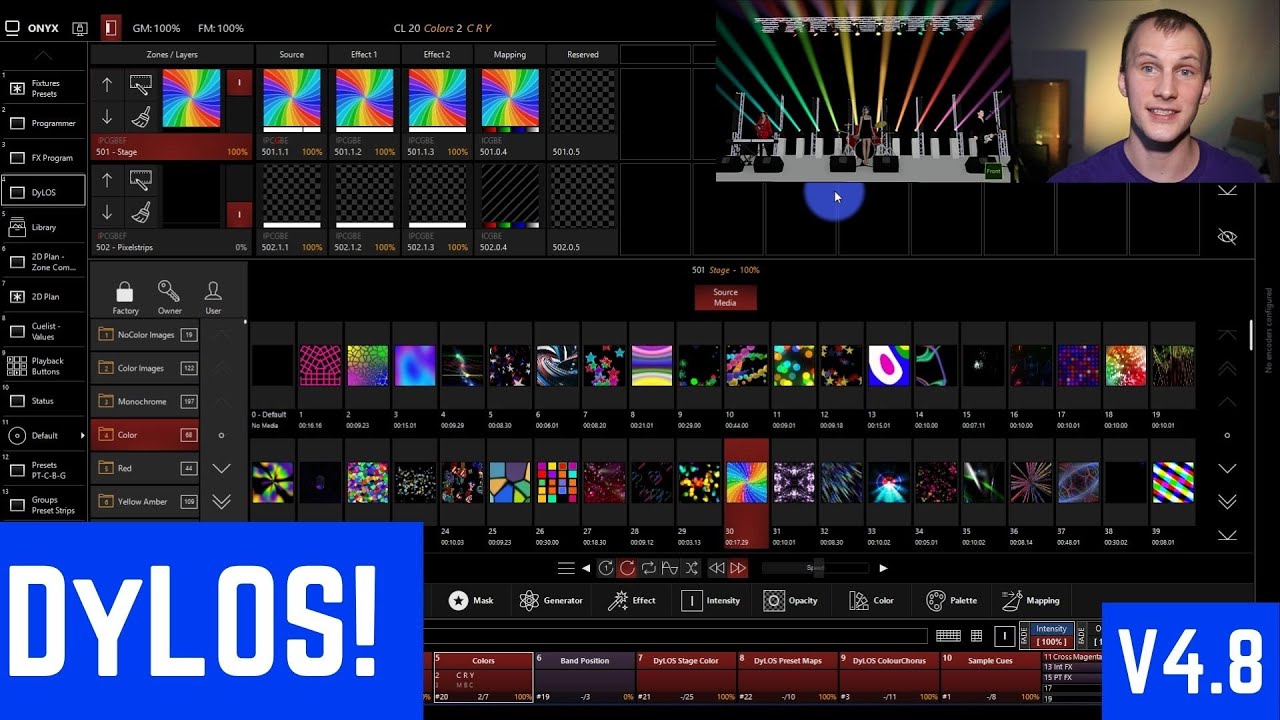Viewport: 1280px width, 720px height.
Task: Toggle the play-once playback mode
Action: (606, 568)
